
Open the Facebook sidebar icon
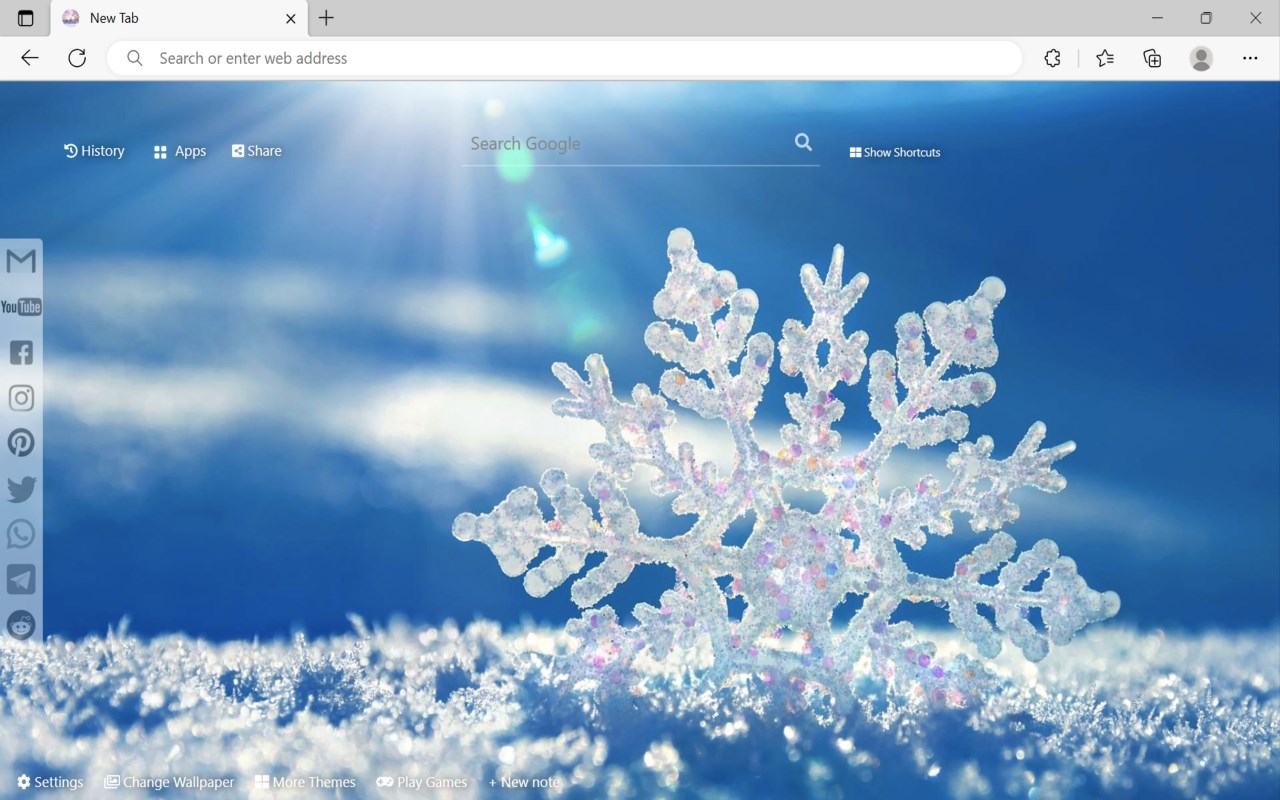point(21,352)
